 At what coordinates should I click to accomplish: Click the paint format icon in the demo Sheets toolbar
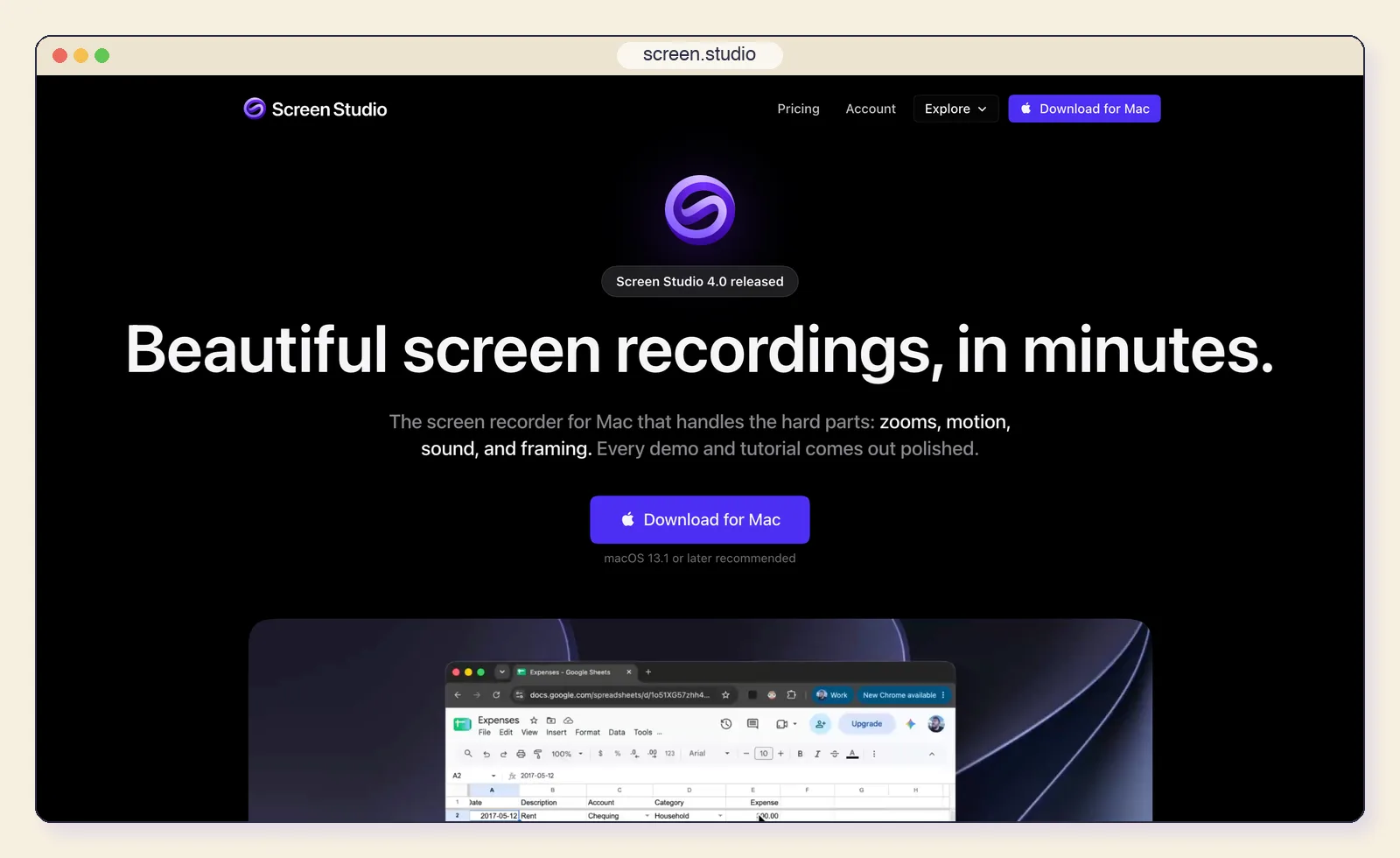[538, 754]
